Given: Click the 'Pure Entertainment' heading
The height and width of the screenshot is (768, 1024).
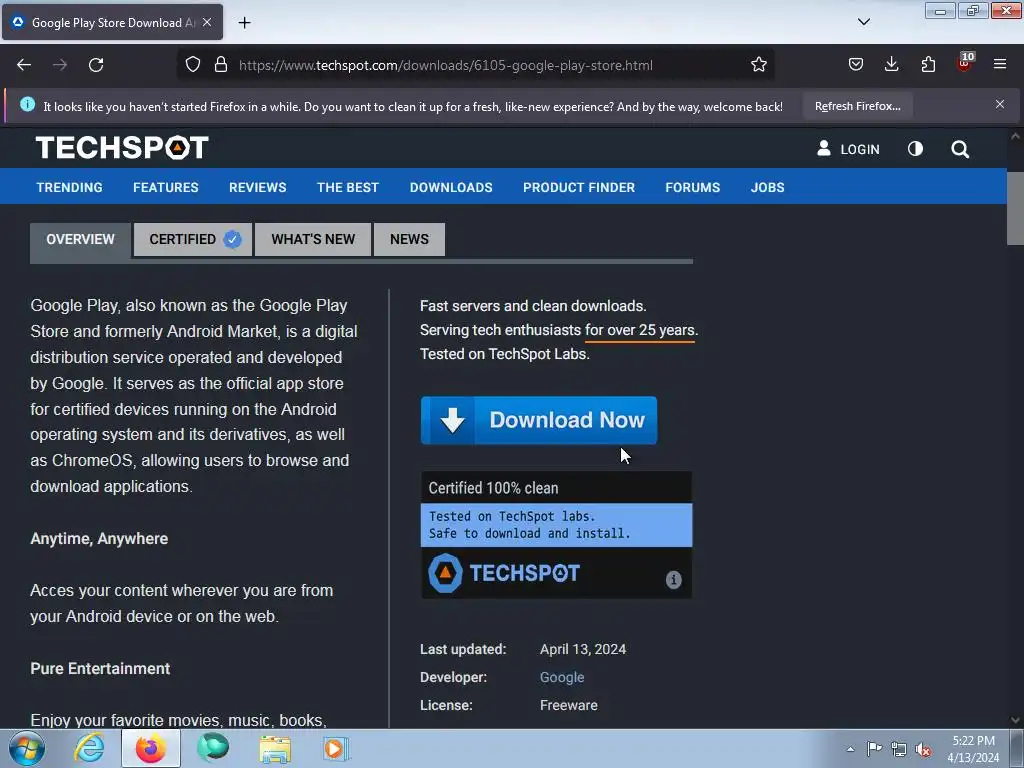Looking at the screenshot, I should [x=100, y=669].
